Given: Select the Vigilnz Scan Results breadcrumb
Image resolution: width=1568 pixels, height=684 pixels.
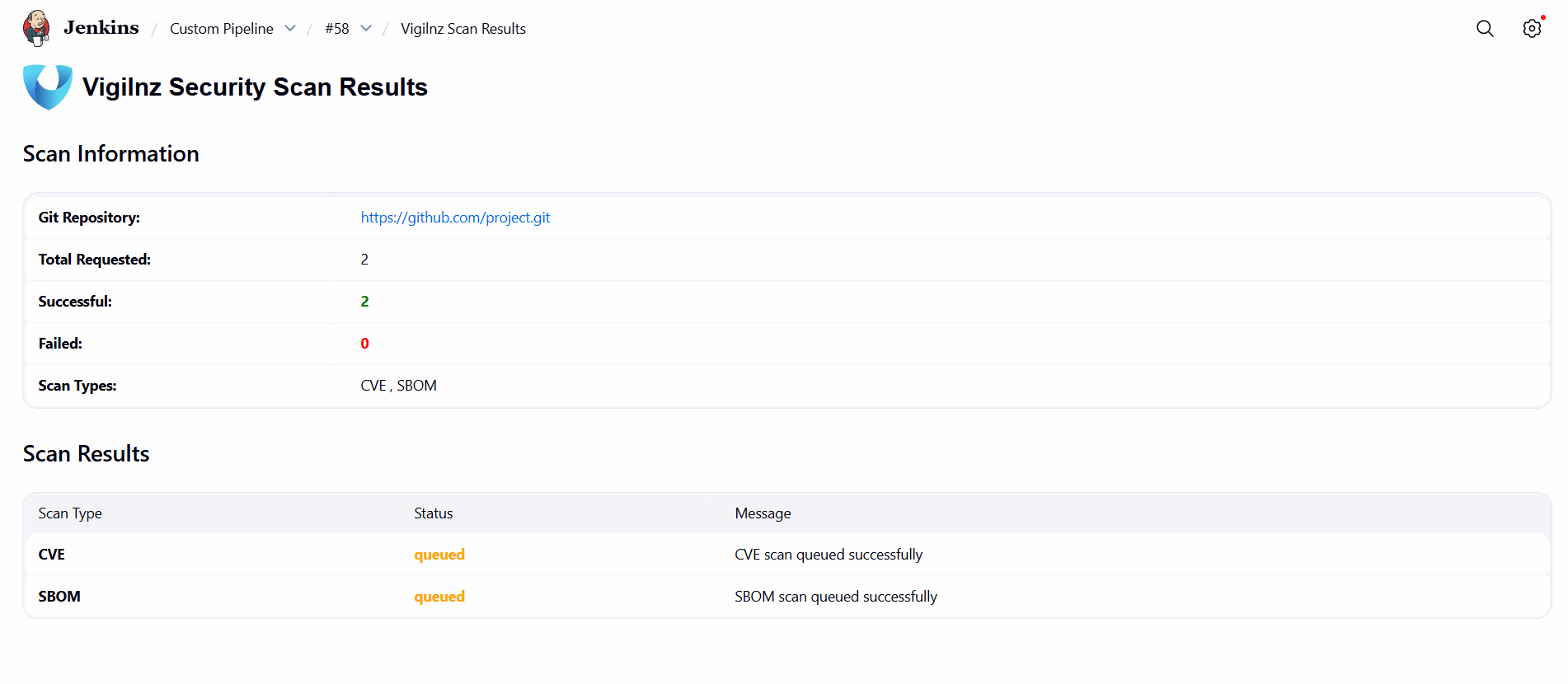Looking at the screenshot, I should (x=462, y=29).
